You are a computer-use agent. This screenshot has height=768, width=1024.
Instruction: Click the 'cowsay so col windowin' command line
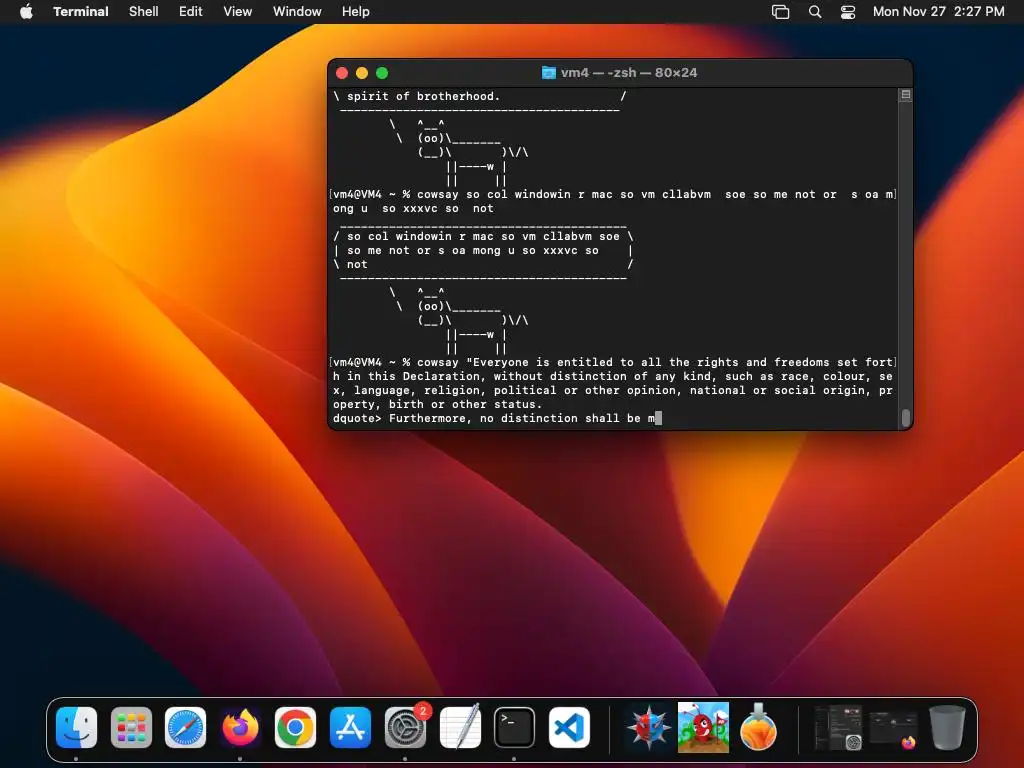pos(613,201)
